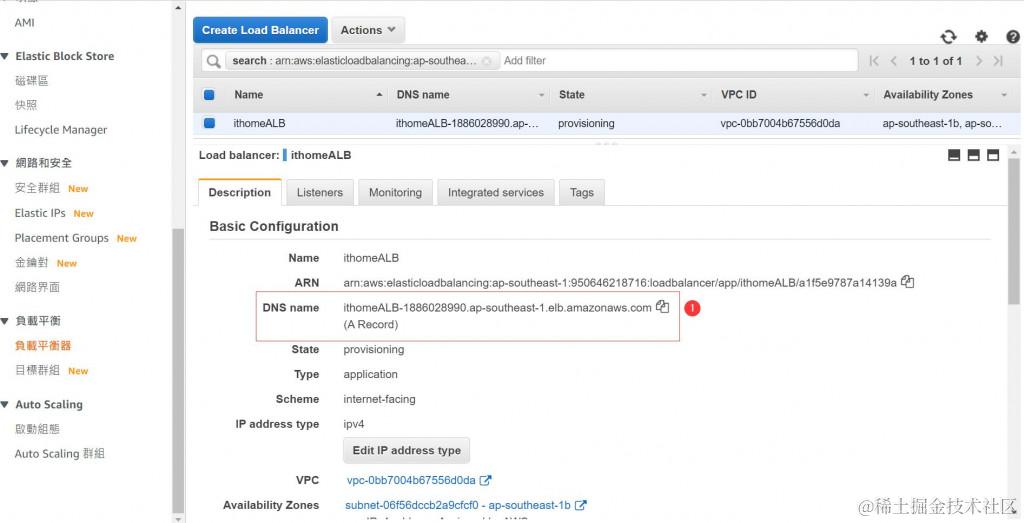Click the search magnifier icon
The width and height of the screenshot is (1024, 523).
click(213, 61)
